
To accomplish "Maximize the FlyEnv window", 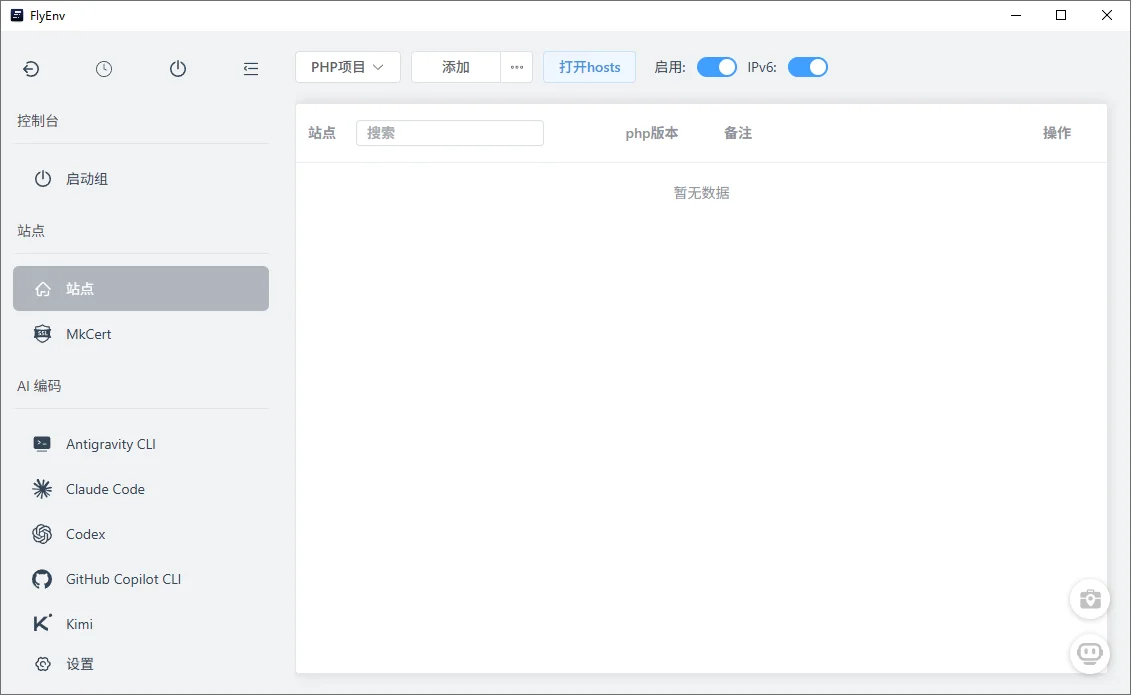I will click(x=1061, y=15).
